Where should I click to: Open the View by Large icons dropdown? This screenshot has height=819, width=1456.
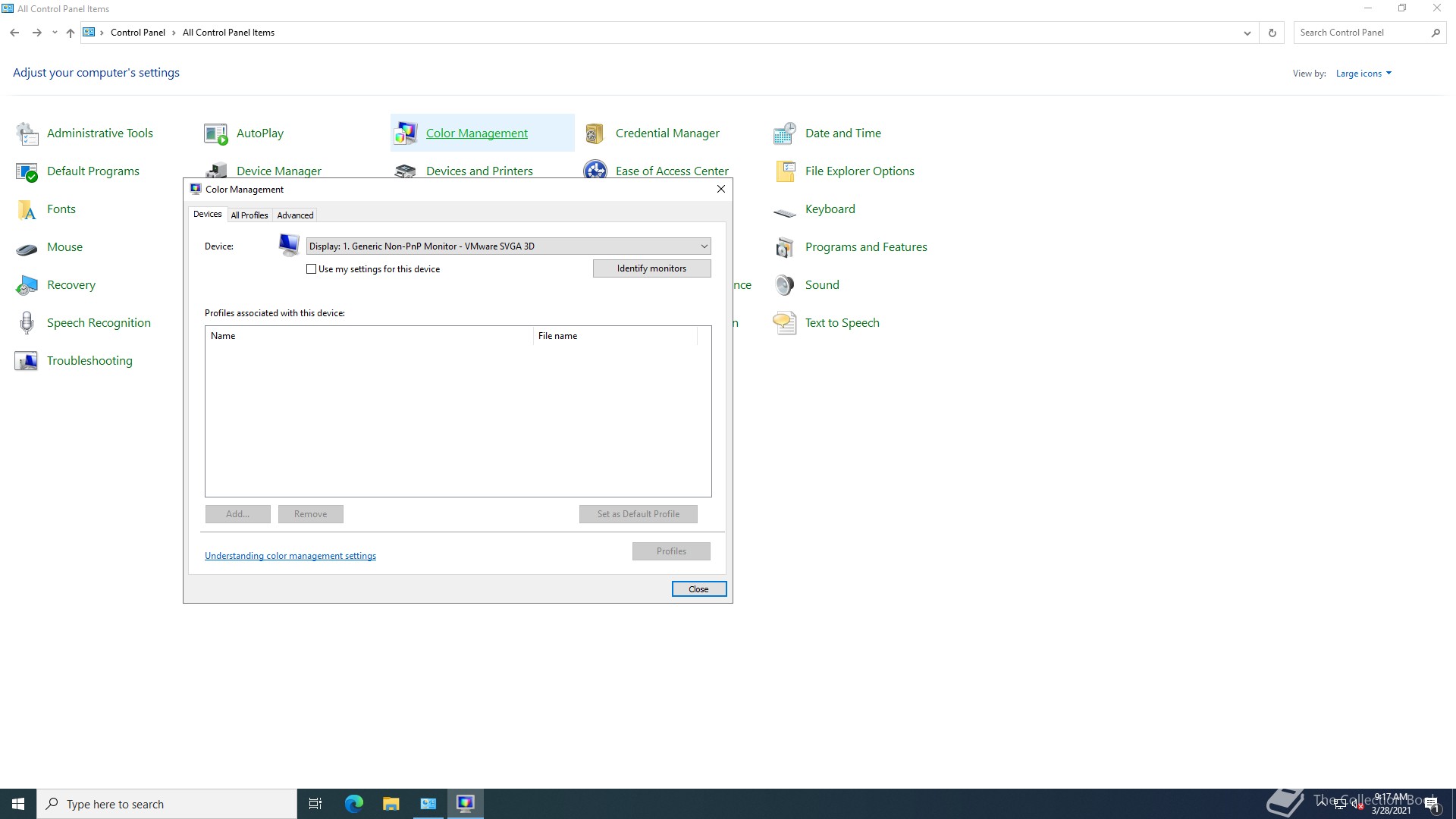coord(1363,74)
